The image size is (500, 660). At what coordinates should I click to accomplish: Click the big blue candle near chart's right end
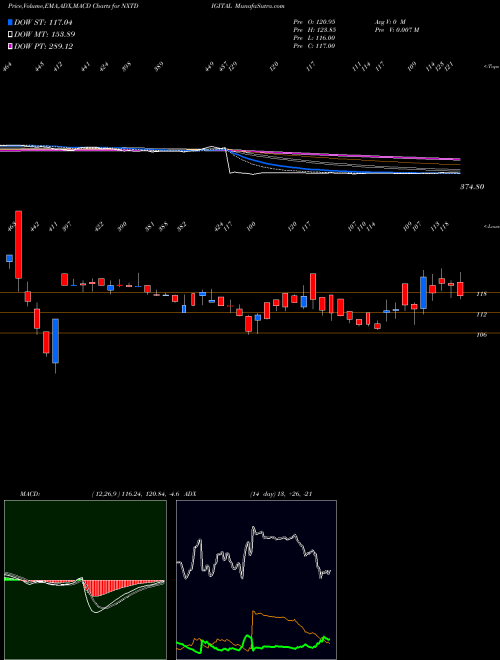(423, 293)
